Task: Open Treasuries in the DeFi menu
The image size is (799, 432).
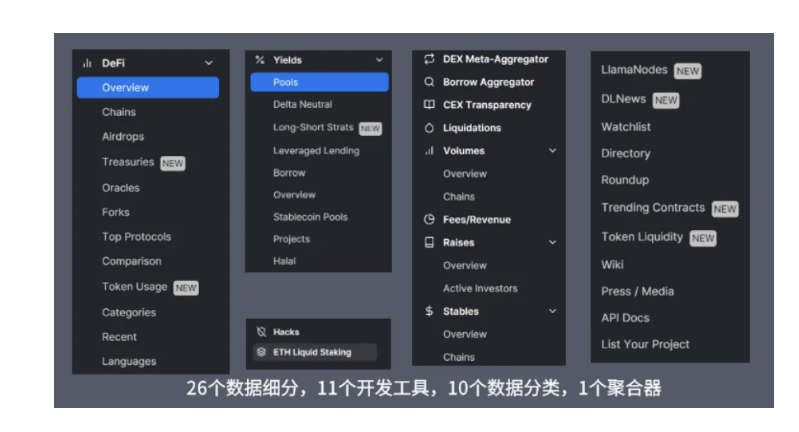Action: coord(128,162)
